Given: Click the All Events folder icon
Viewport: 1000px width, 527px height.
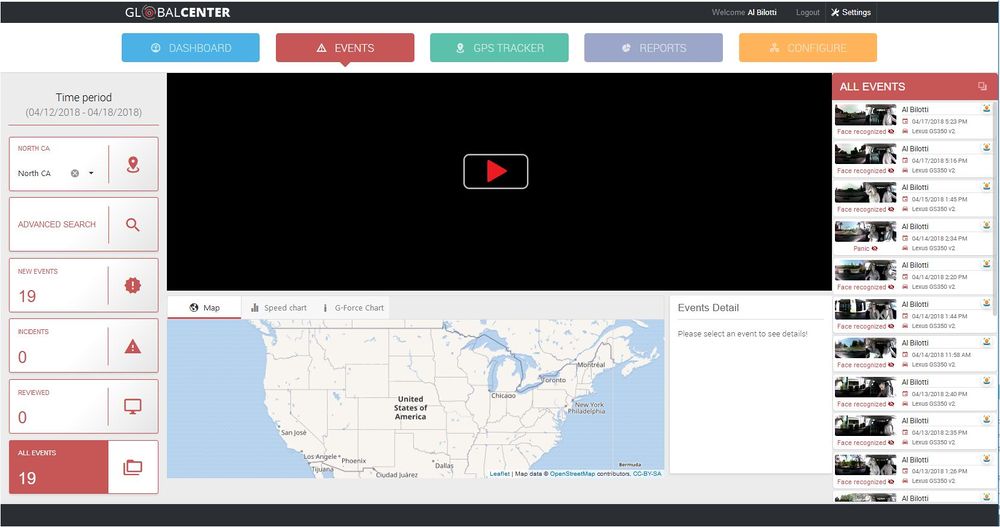Looking at the screenshot, I should pos(133,467).
